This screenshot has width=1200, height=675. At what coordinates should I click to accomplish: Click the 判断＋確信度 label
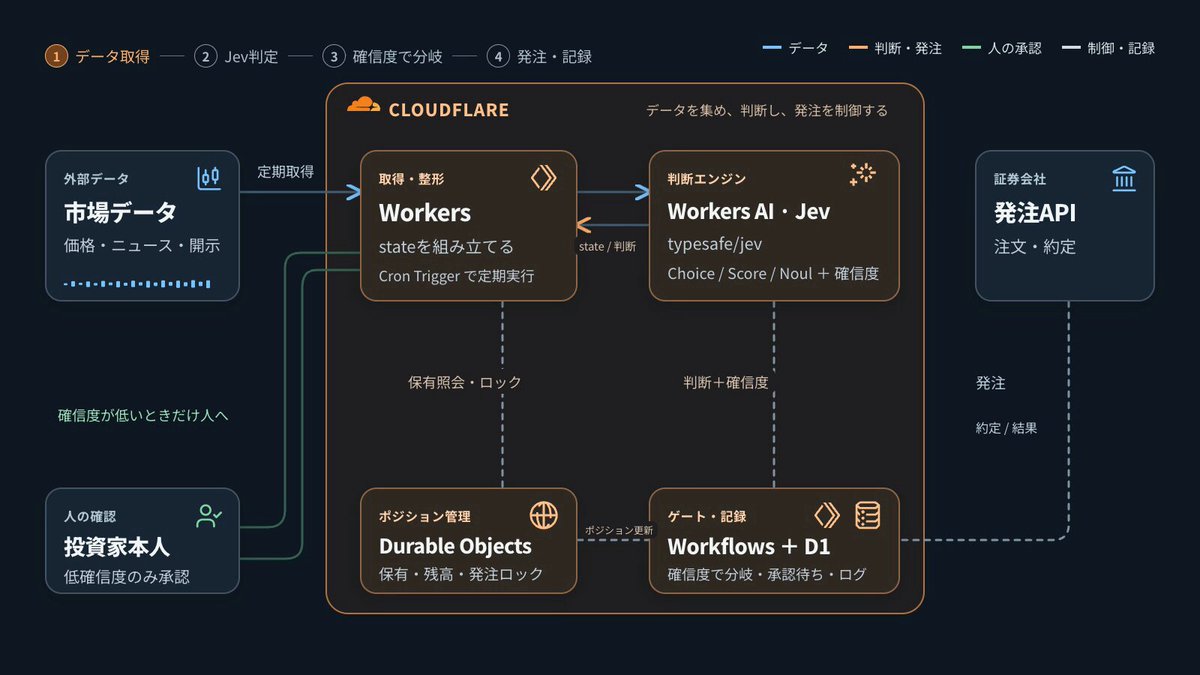(726, 382)
